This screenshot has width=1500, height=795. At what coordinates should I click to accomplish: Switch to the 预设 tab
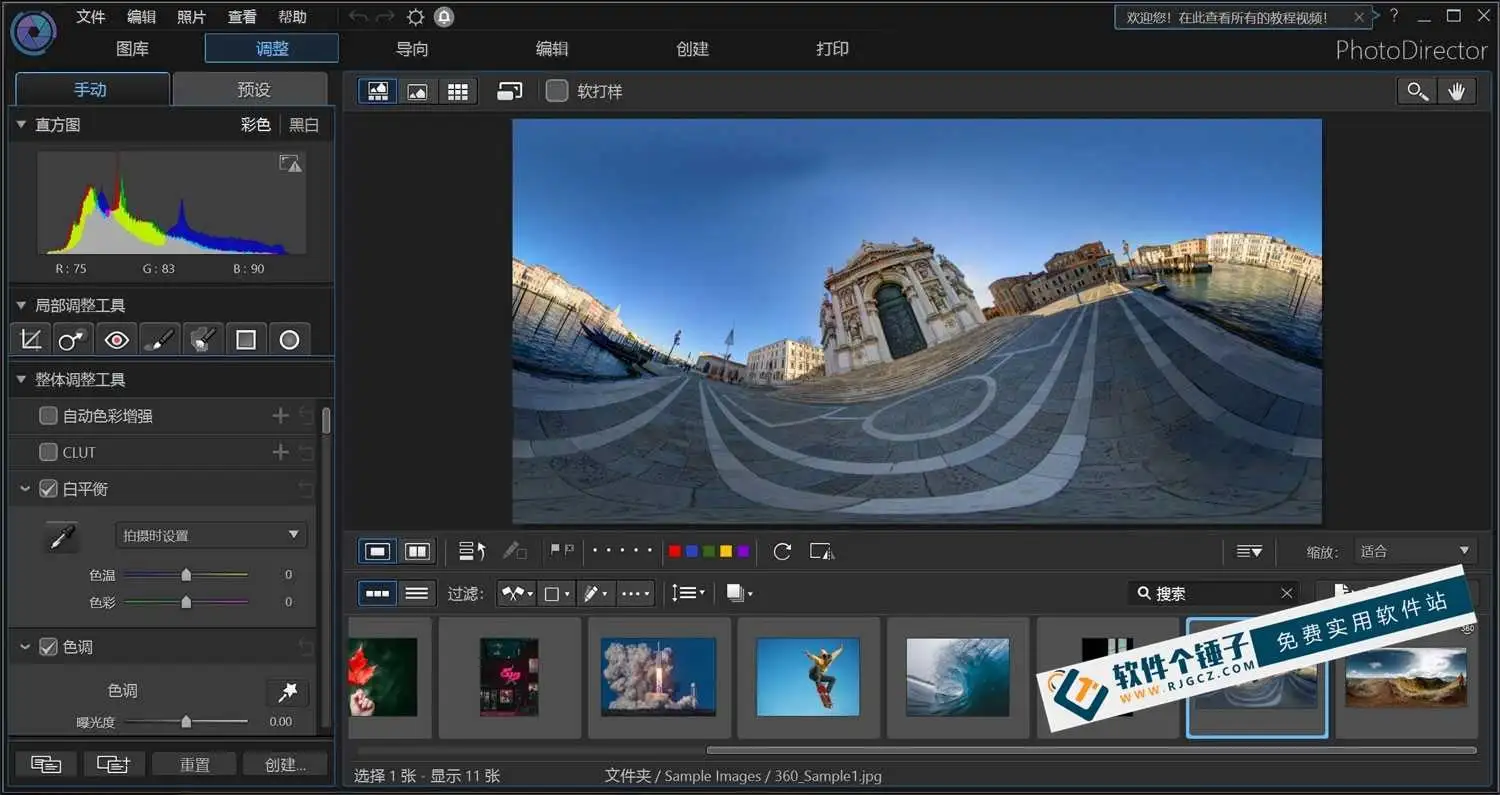[250, 89]
